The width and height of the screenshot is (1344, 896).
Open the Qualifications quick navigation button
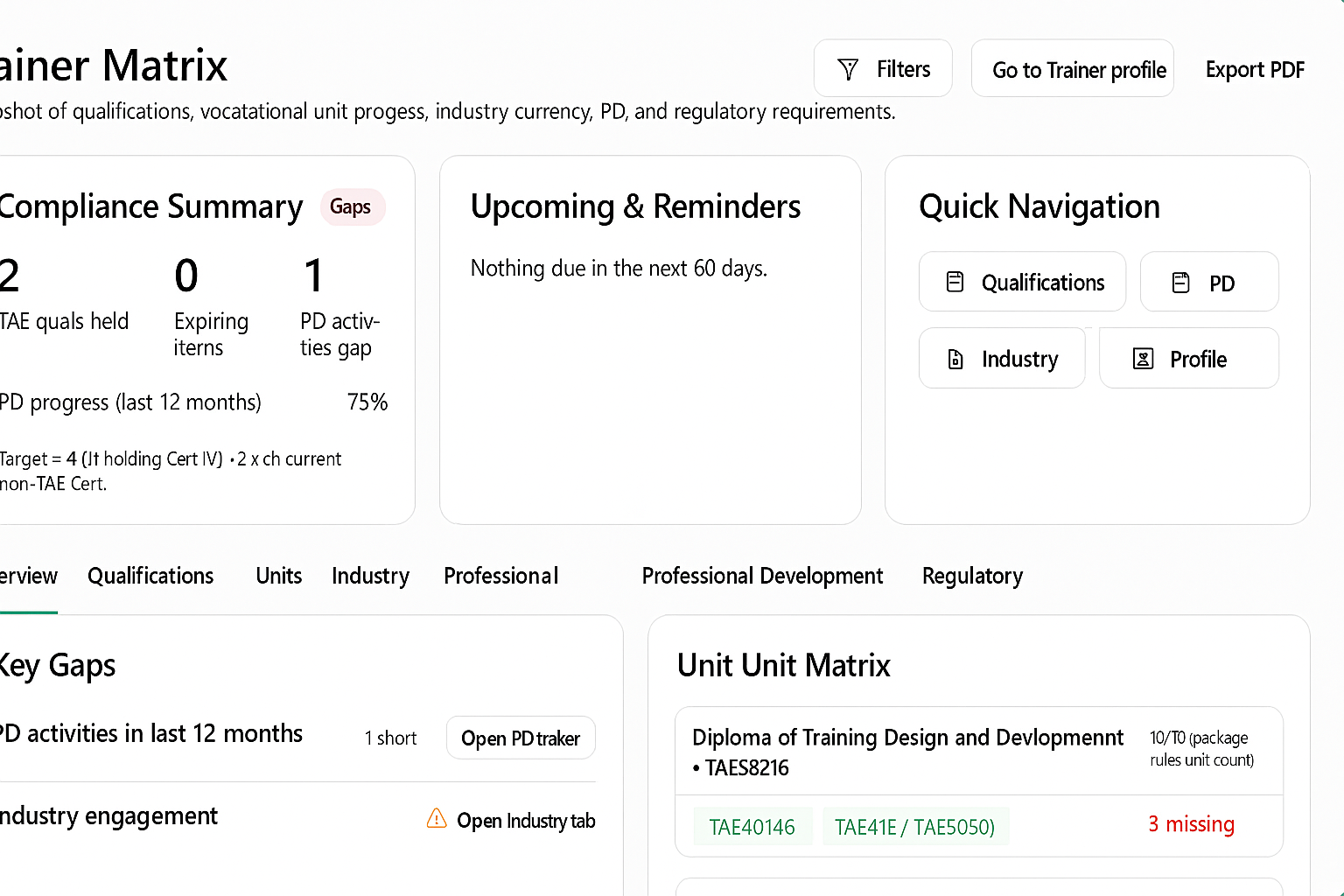(x=1022, y=282)
